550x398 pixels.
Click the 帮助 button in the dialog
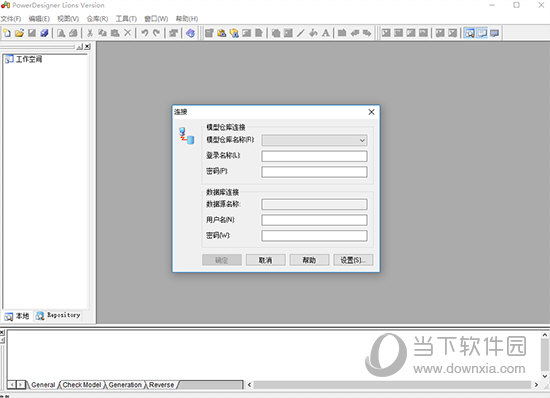click(309, 260)
